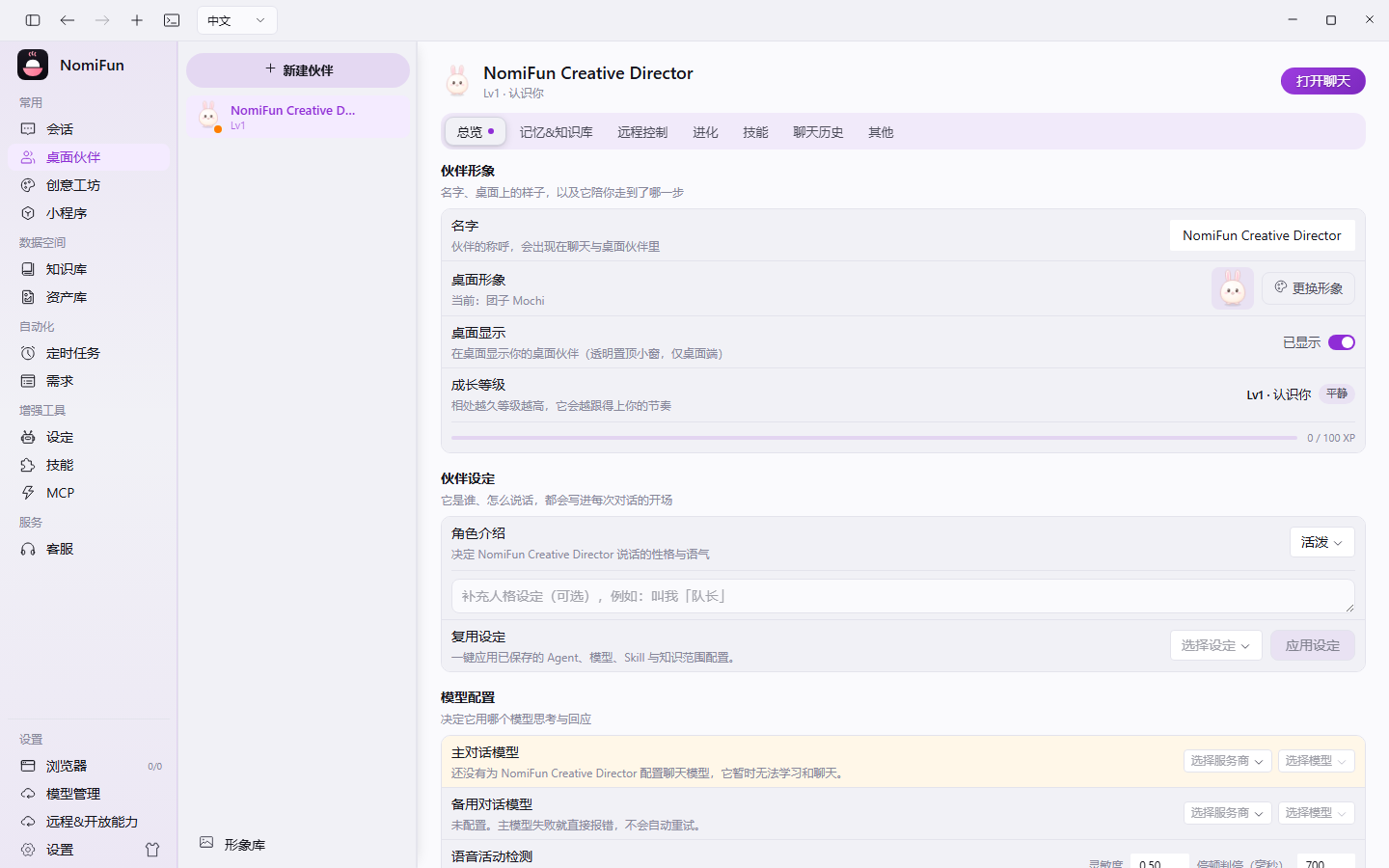This screenshot has width=1389, height=868.
Task: Switch to 进化 tab
Action: tap(705, 132)
